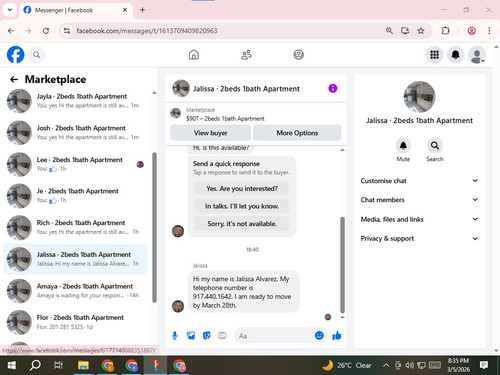Open Lee's 2beds 1bath Apartment chat
Screen dimensions: 500x375
(x=76, y=164)
